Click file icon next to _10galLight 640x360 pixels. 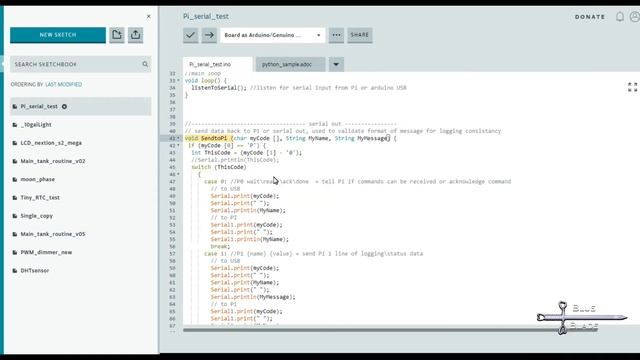15,124
